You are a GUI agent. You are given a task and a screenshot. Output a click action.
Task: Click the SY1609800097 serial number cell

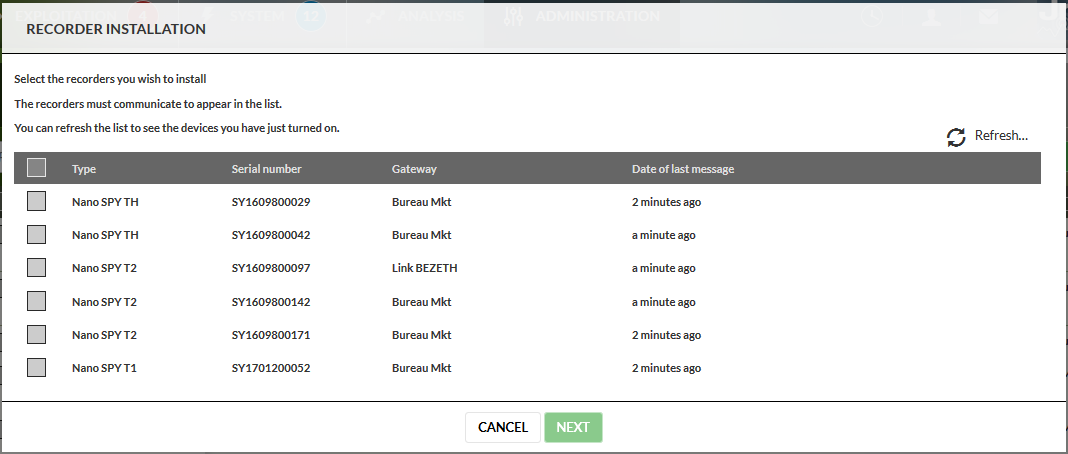270,268
